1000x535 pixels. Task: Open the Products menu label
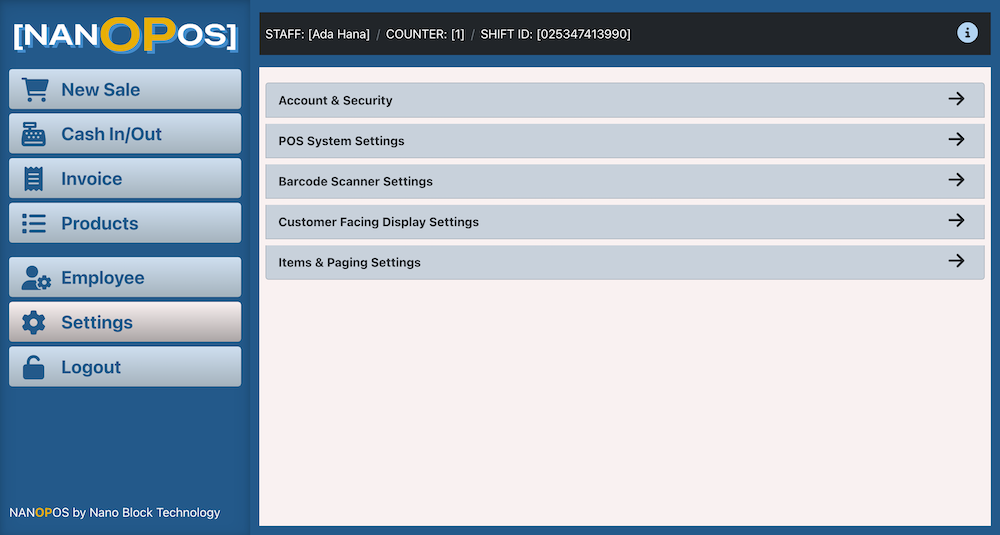tap(99, 224)
